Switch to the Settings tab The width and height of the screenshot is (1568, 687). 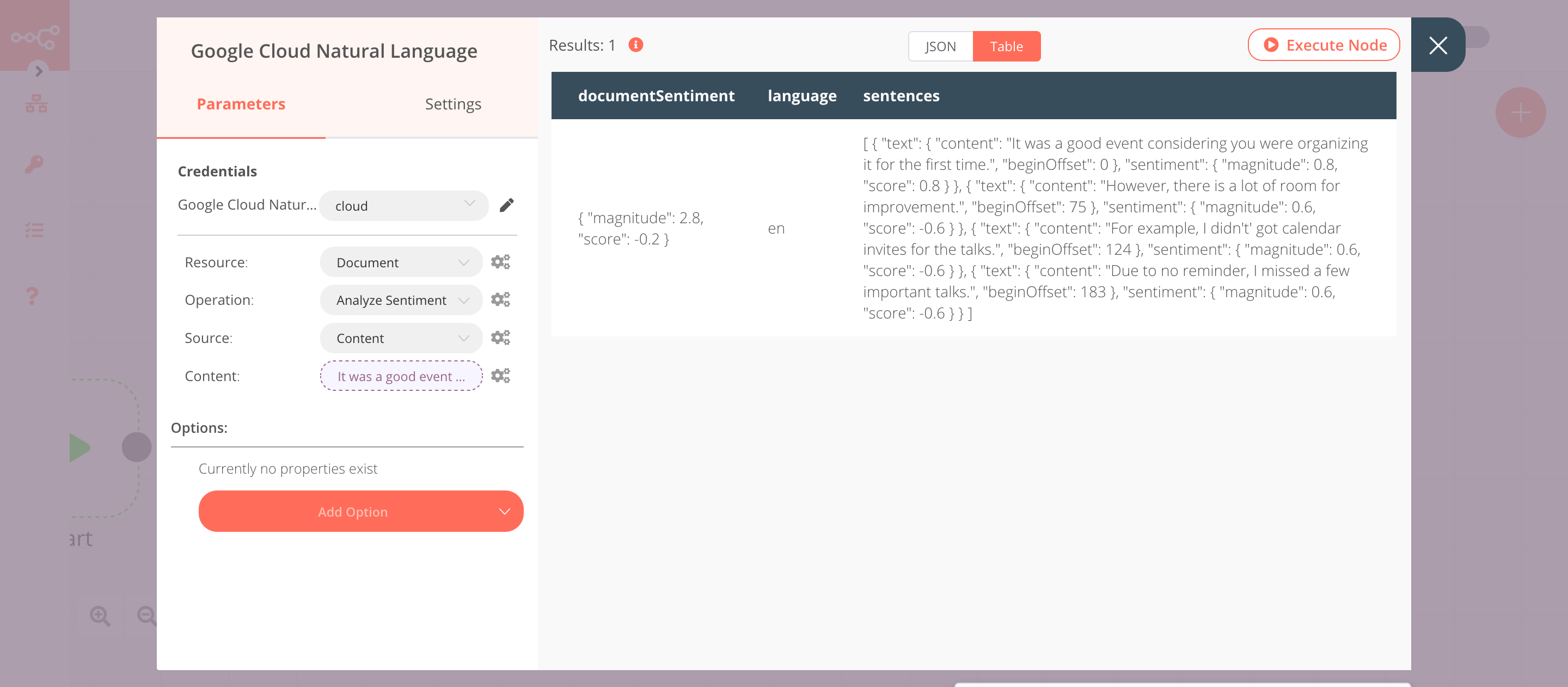[x=453, y=103]
